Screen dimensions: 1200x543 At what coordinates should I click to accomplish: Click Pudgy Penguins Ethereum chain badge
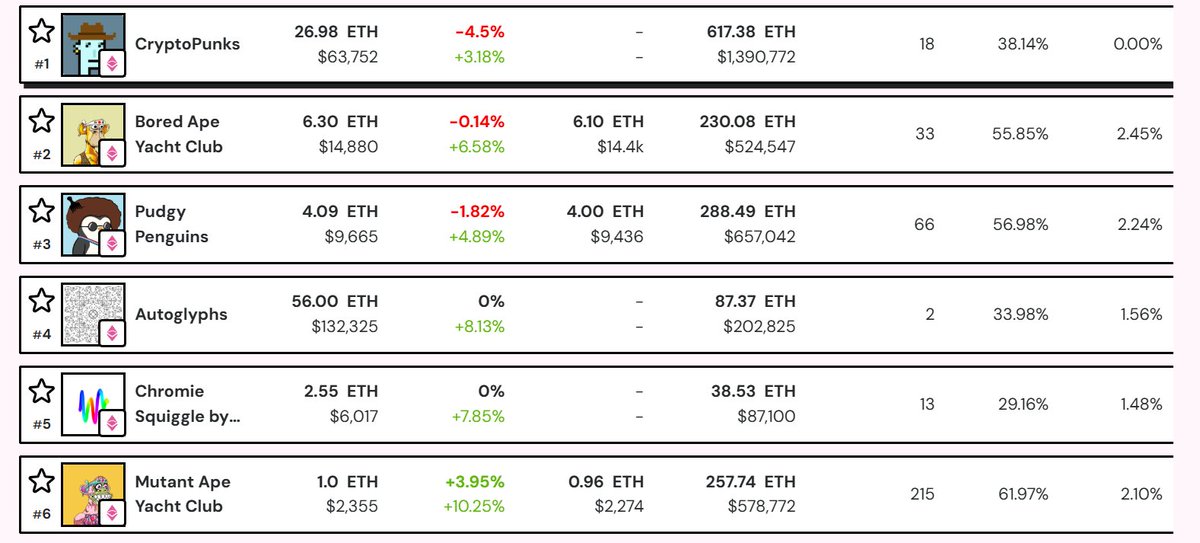[112, 244]
